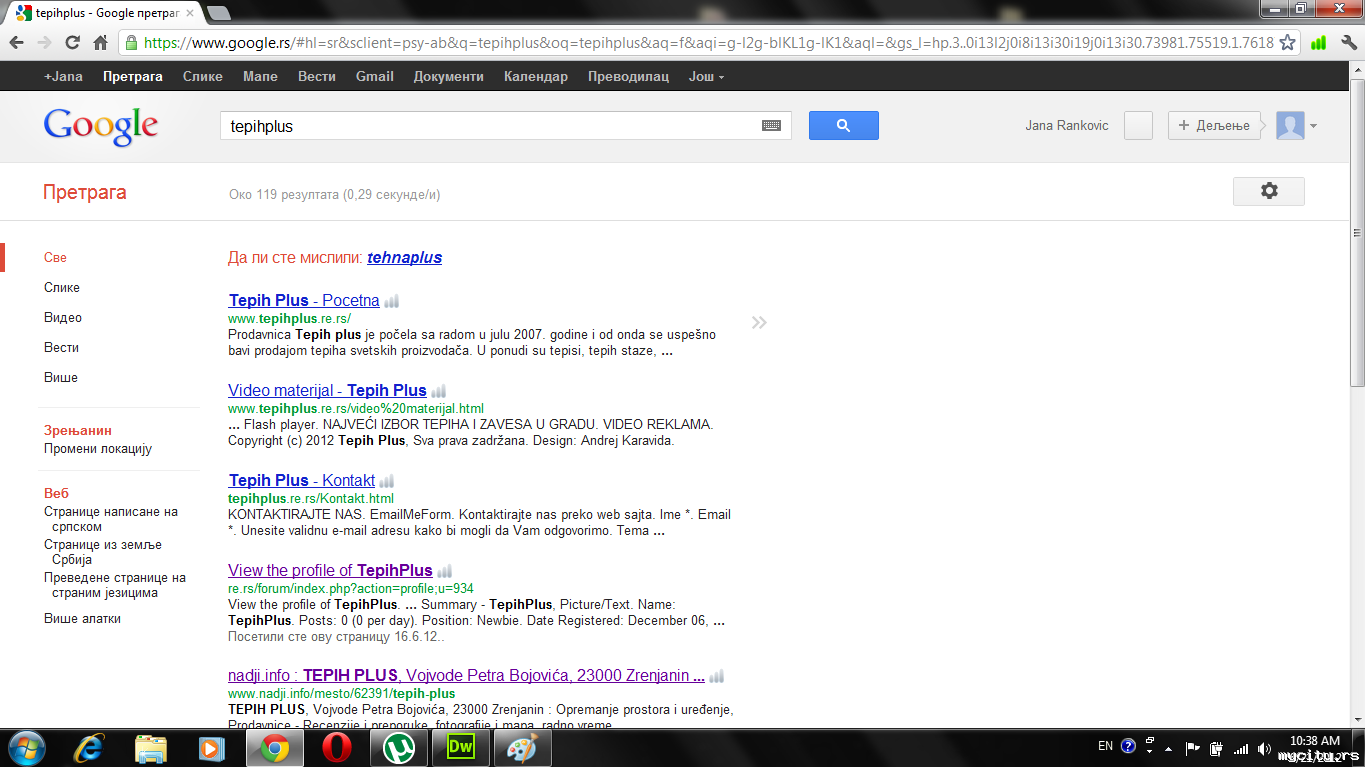The height and width of the screenshot is (767, 1365).
Task: Open Мапе in the top Google bar
Action: [260, 76]
